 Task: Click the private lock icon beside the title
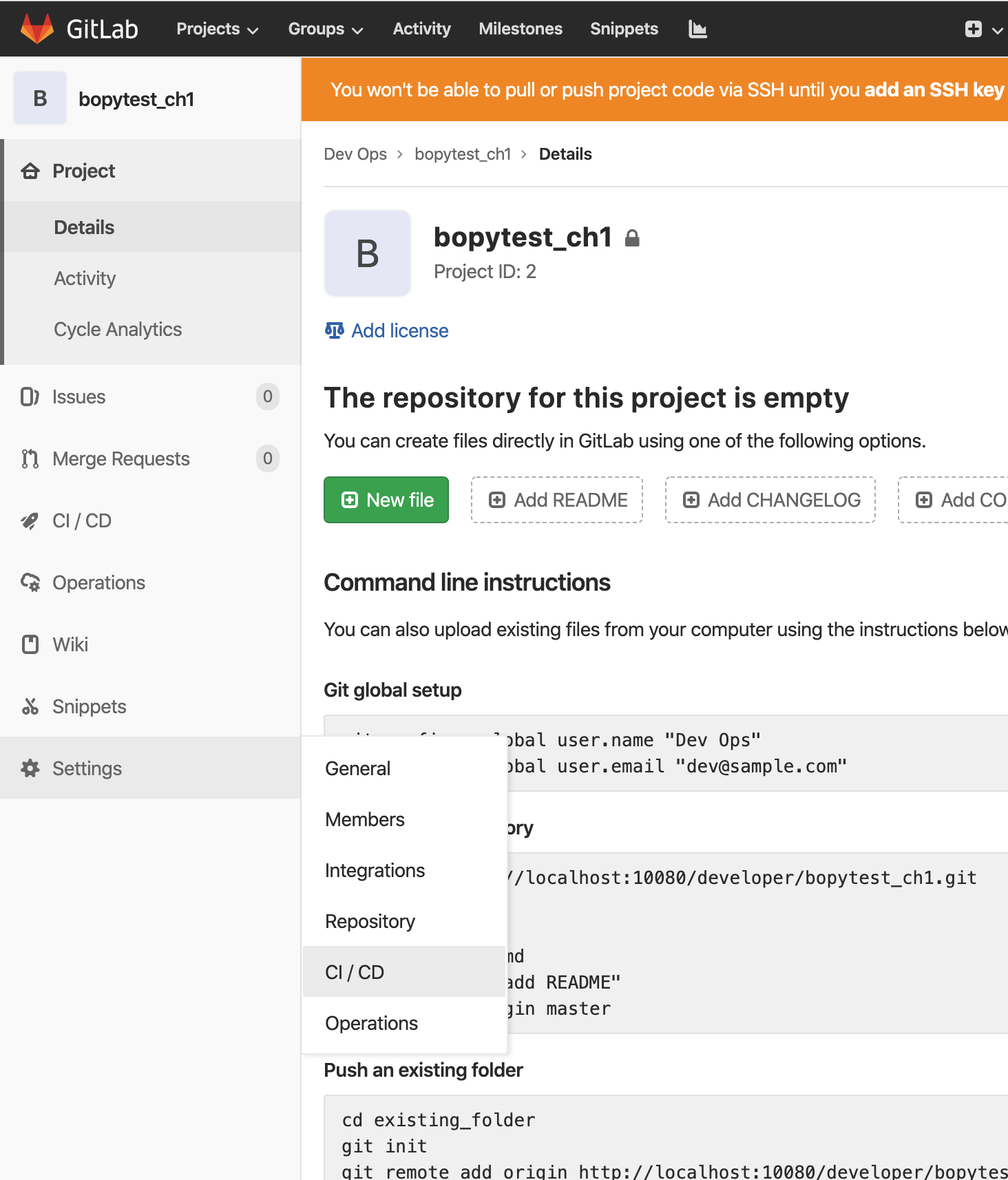(632, 238)
